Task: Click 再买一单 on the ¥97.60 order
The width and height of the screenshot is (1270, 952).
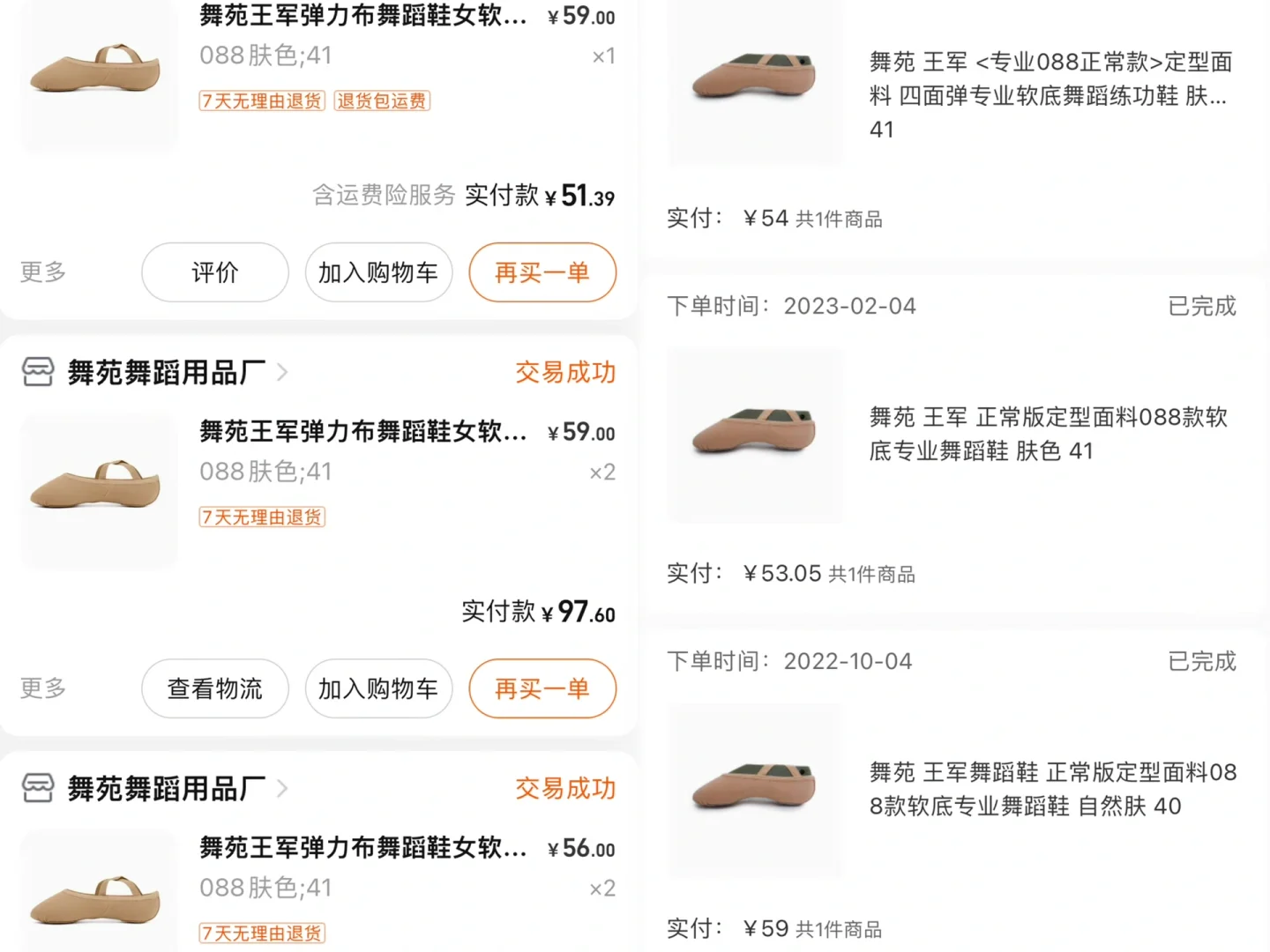Action: [x=542, y=688]
